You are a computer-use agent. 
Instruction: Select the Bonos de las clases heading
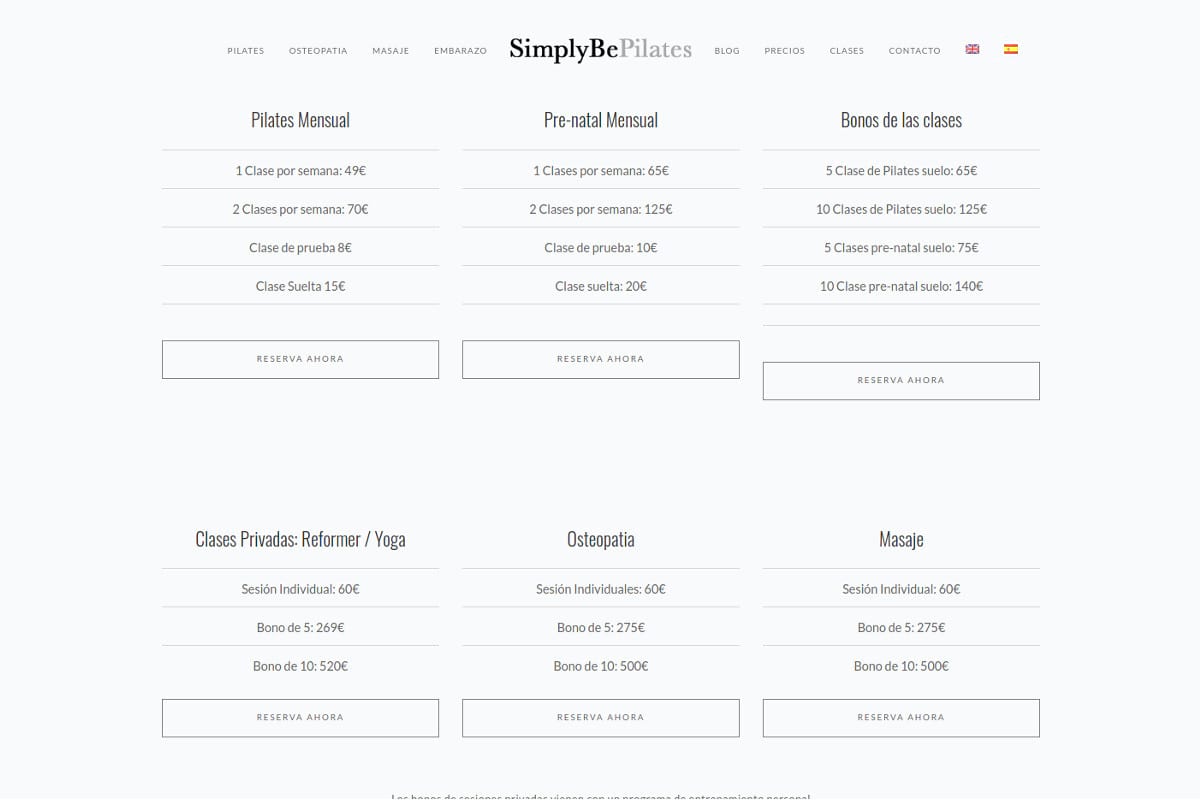pyautogui.click(x=901, y=120)
